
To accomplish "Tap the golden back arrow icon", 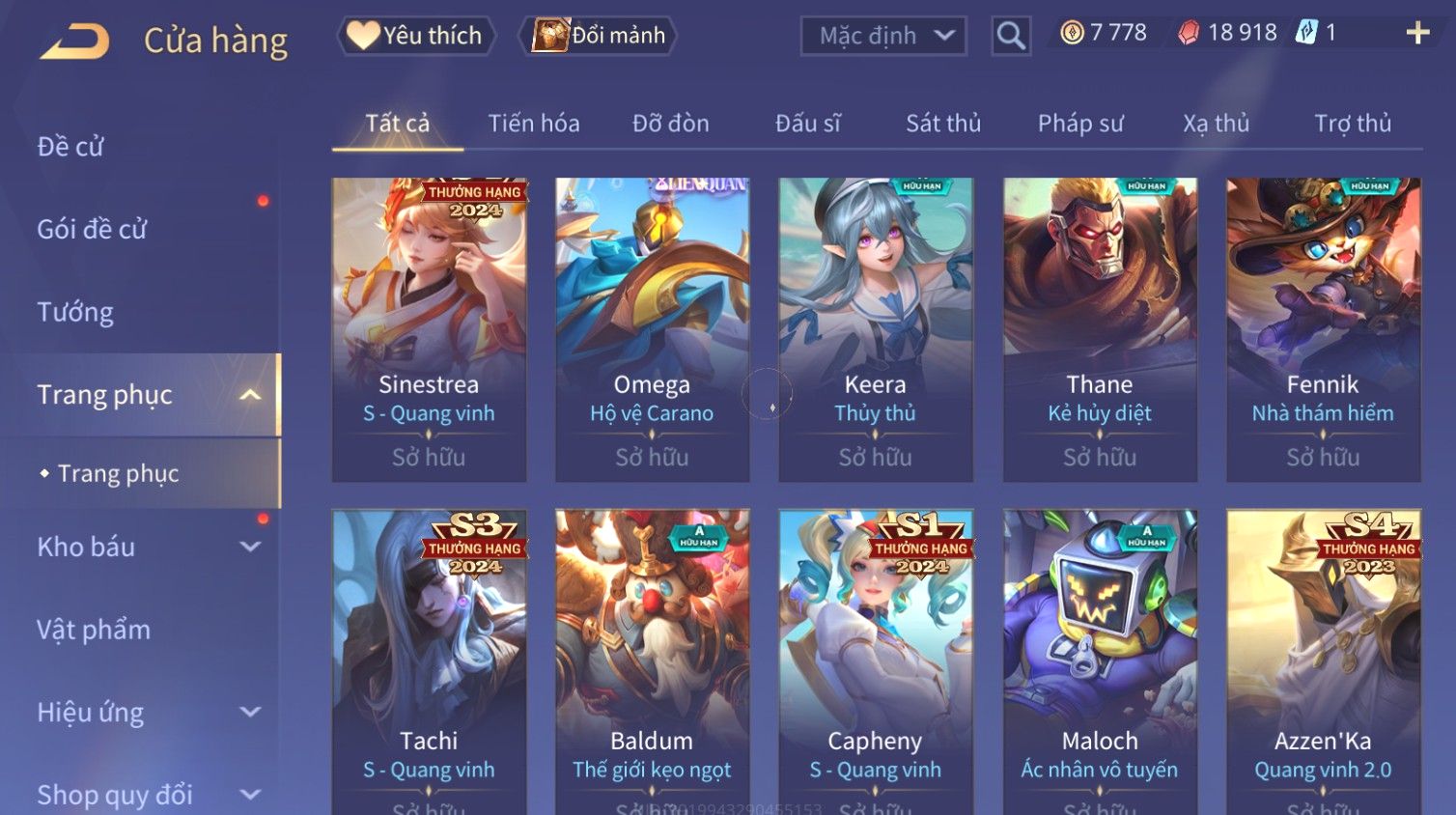I will click(74, 42).
